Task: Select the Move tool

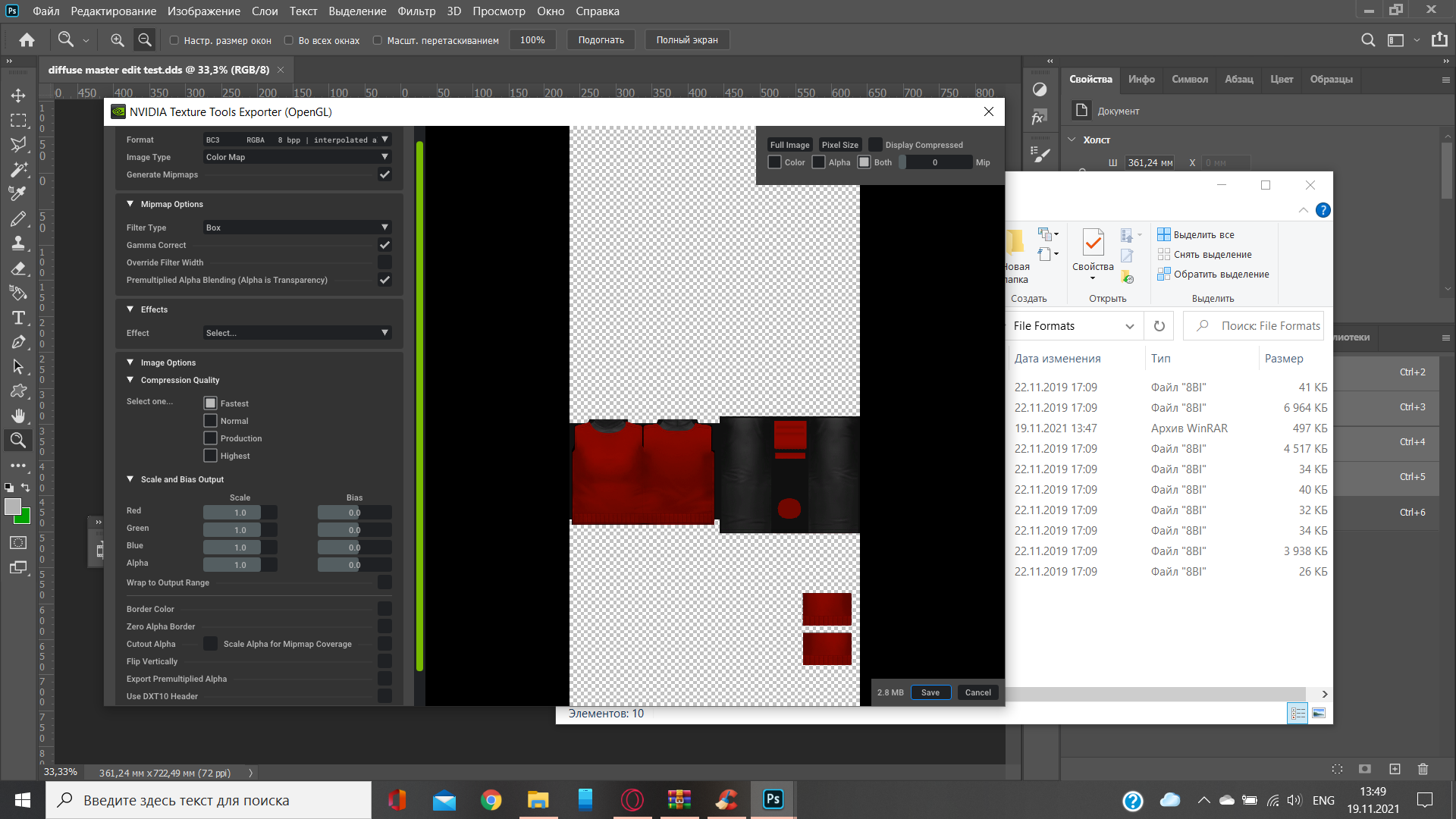Action: (x=18, y=96)
